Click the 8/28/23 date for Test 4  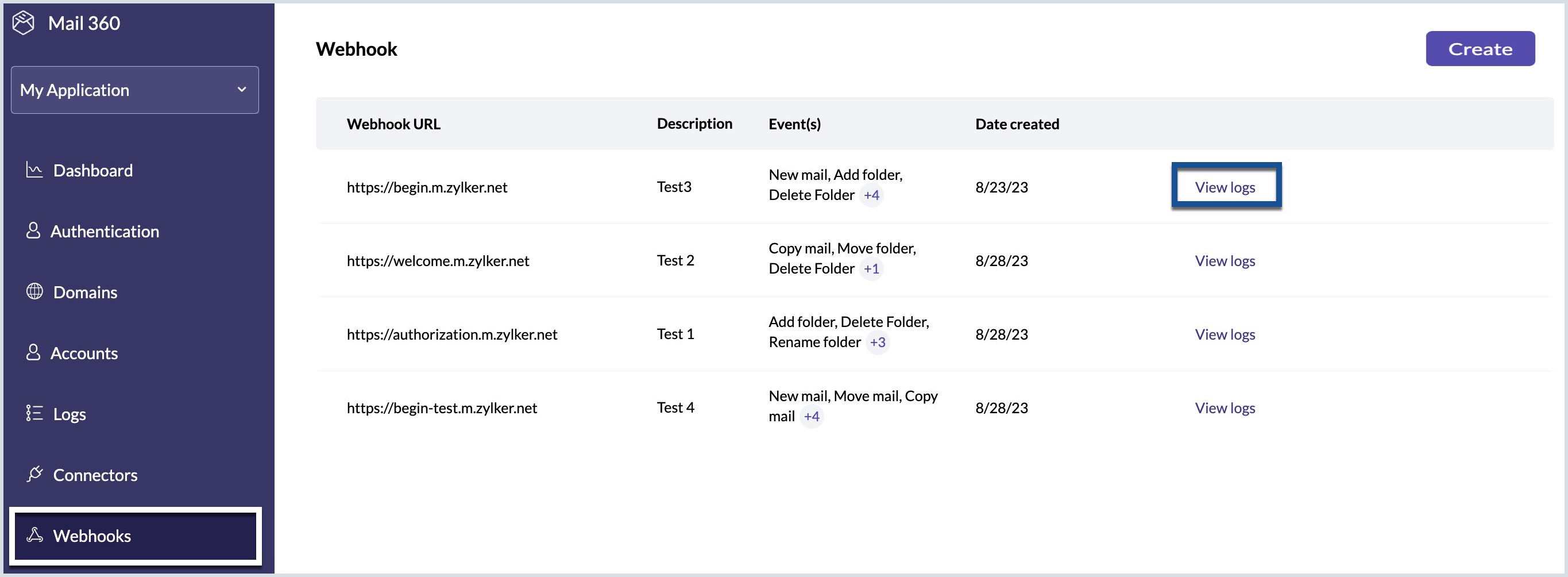click(x=1001, y=408)
